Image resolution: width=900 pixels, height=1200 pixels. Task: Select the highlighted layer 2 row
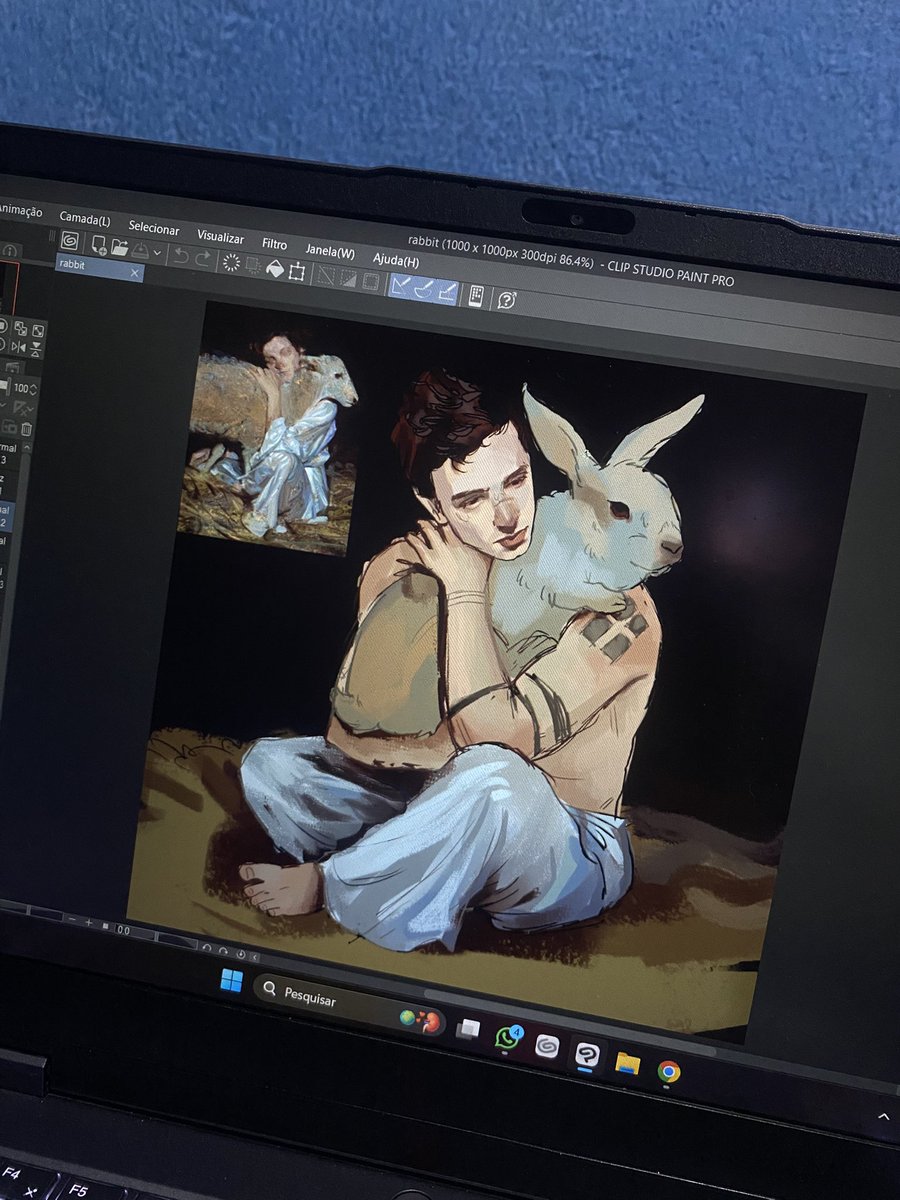click(x=6, y=516)
